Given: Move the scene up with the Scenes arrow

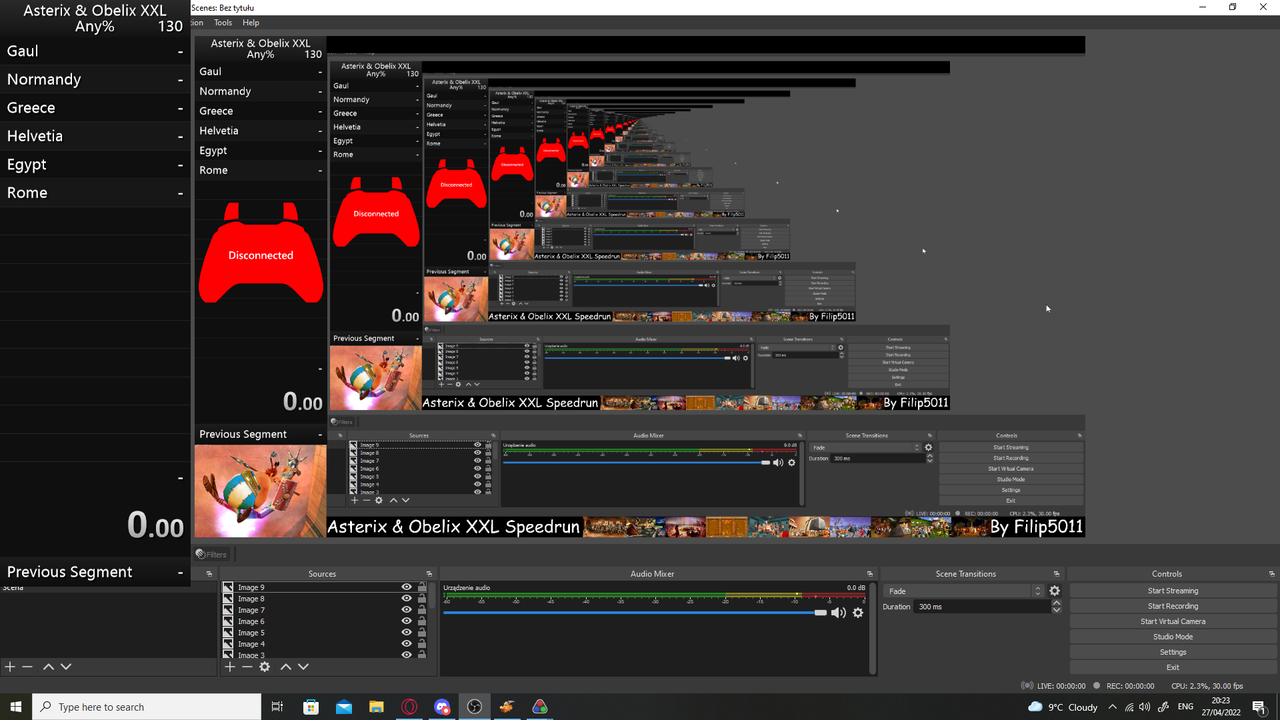Looking at the screenshot, I should (48, 667).
